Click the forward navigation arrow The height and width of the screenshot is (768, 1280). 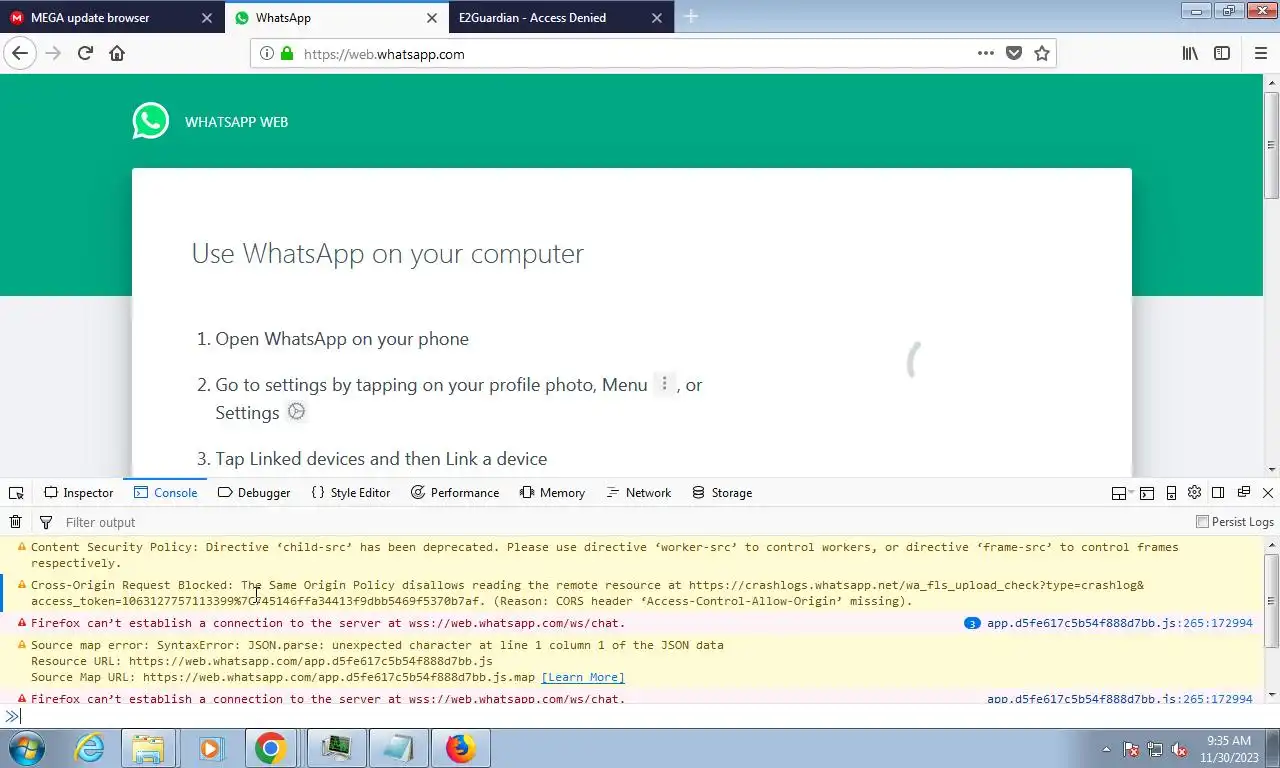[x=53, y=54]
